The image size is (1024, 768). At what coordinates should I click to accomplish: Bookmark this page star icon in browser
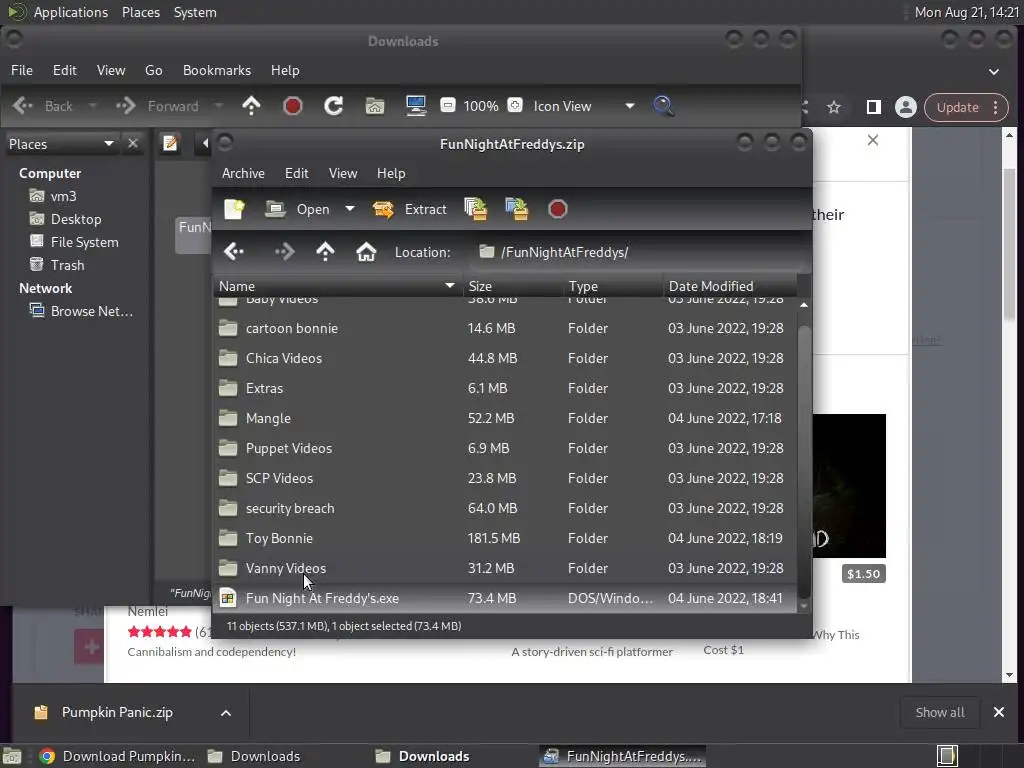[834, 108]
